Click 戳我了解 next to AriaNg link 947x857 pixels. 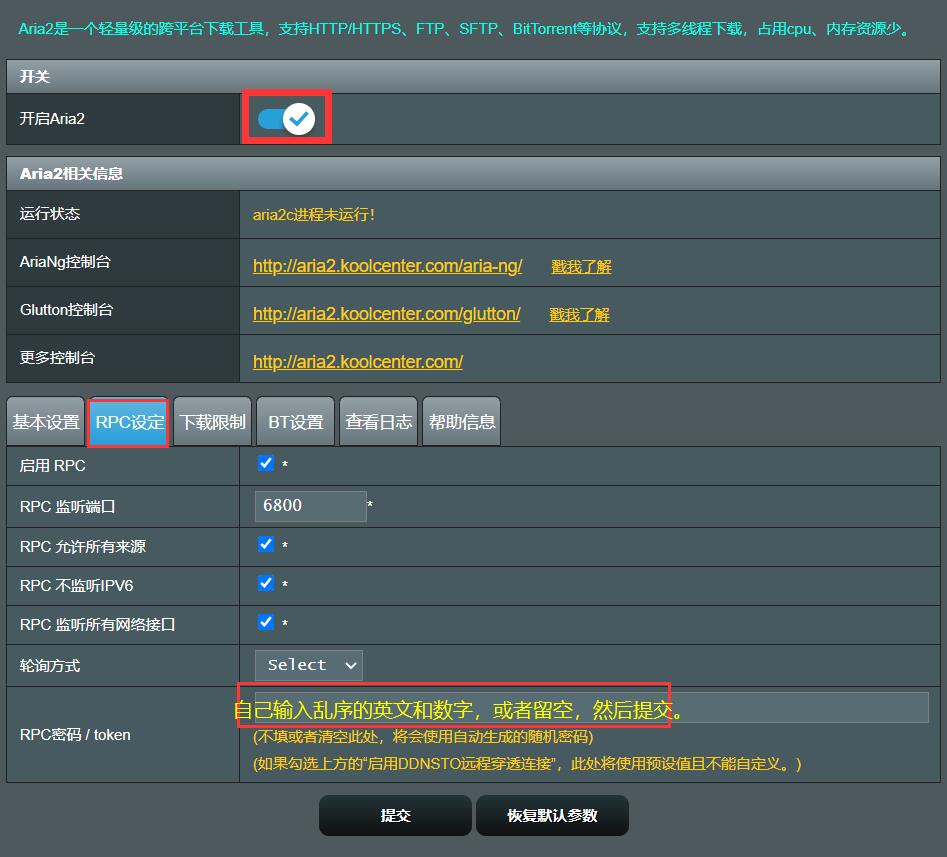point(581,266)
